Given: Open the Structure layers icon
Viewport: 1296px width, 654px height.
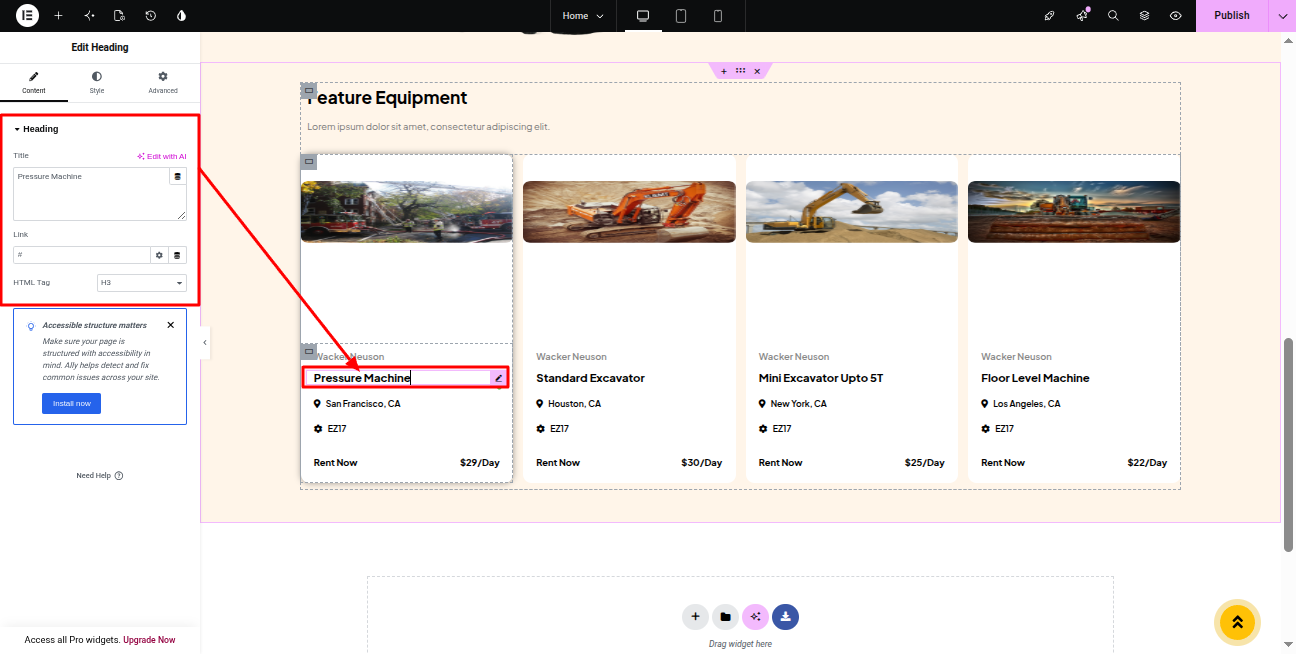Looking at the screenshot, I should click(x=1144, y=16).
